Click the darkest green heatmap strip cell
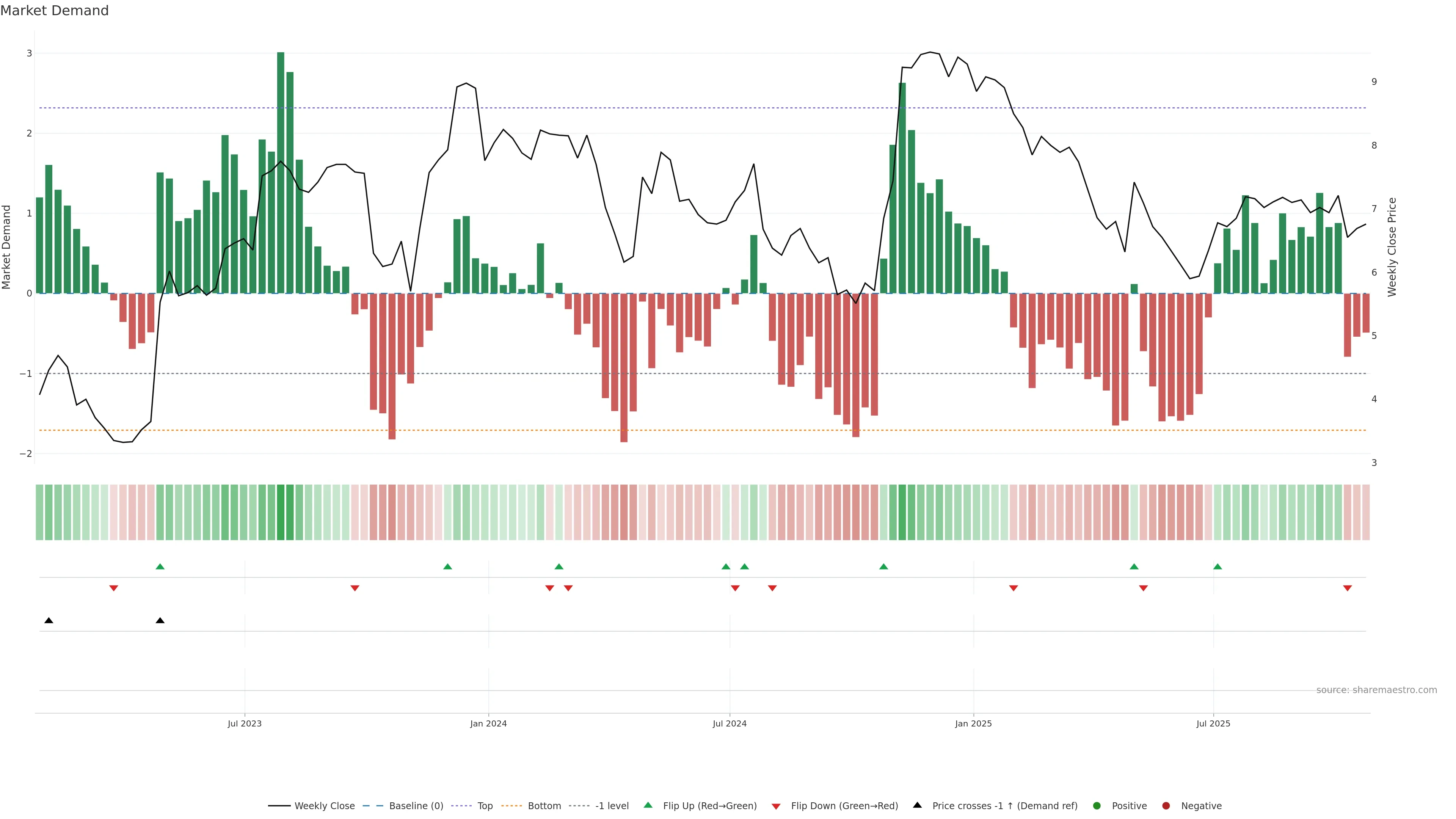 pyautogui.click(x=280, y=512)
